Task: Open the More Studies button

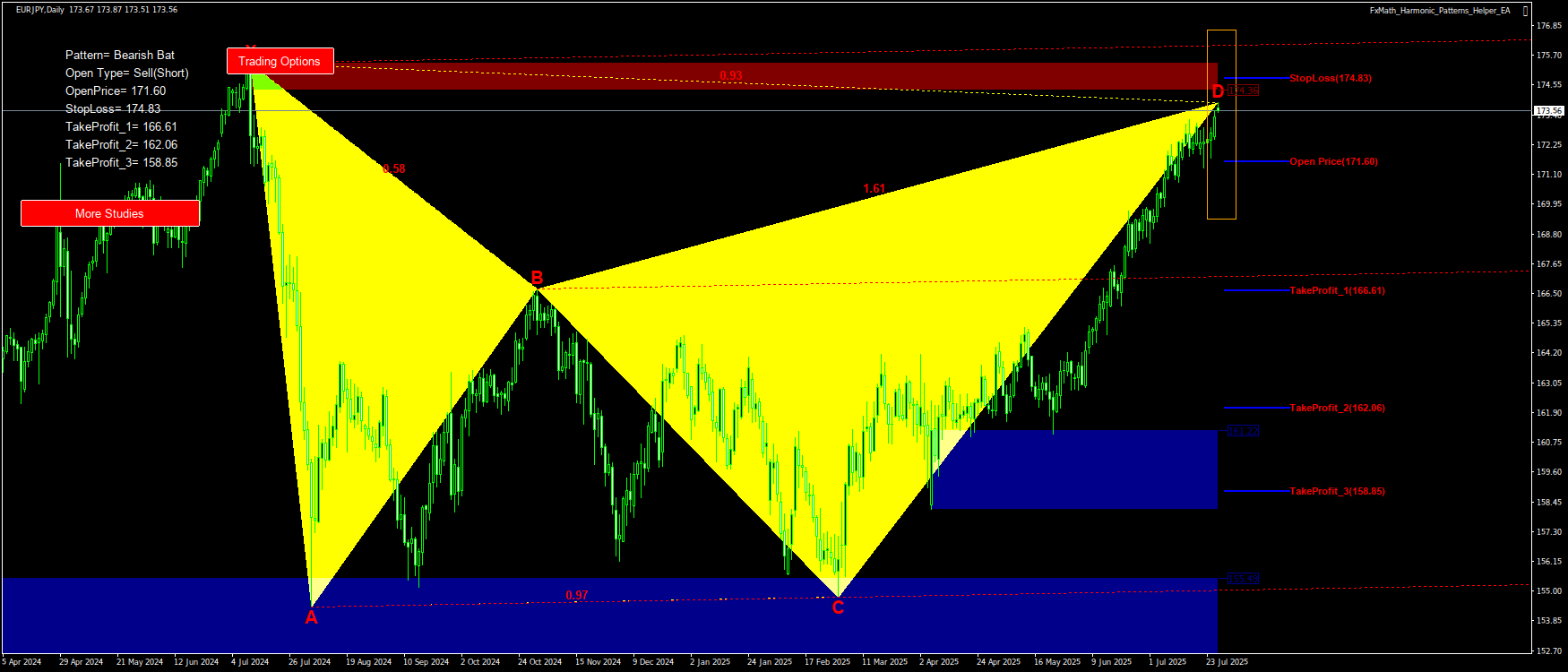Action: [x=109, y=213]
